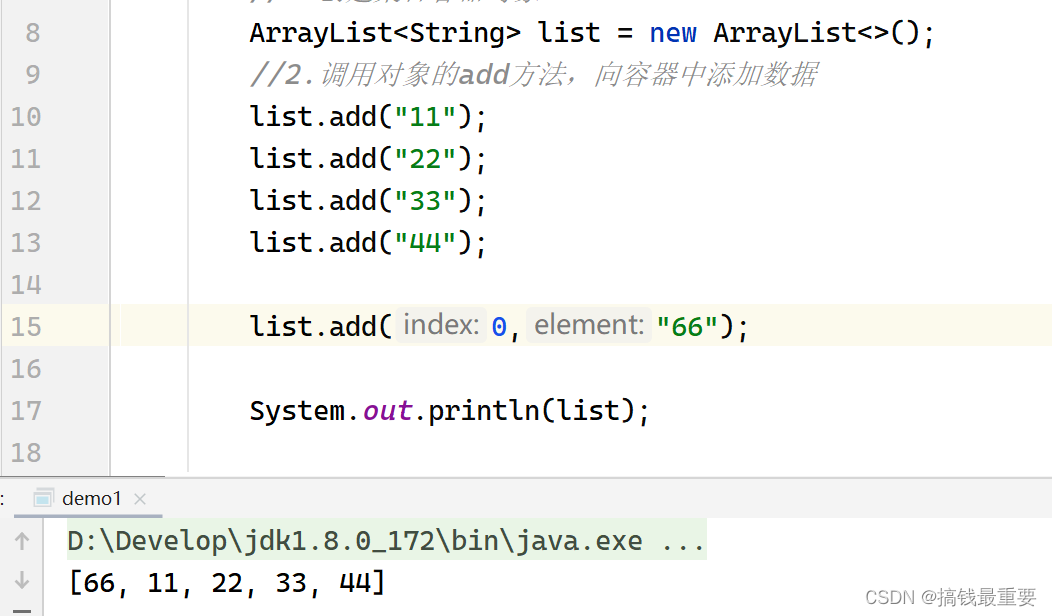The height and width of the screenshot is (616, 1052).
Task: Close the demo1 console tab
Action: coord(138,498)
